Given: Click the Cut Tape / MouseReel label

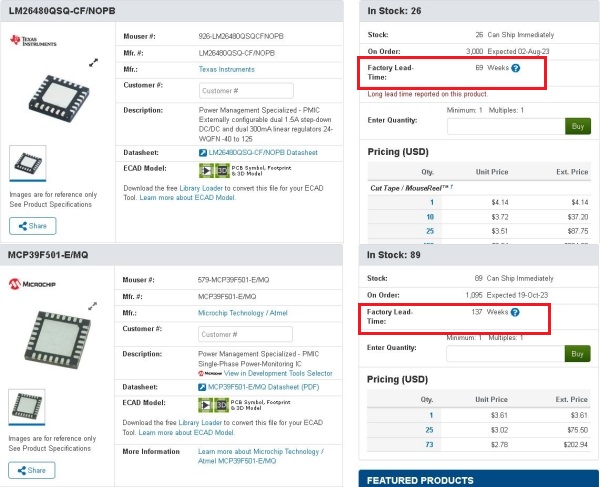Looking at the screenshot, I should pyautogui.click(x=411, y=188).
